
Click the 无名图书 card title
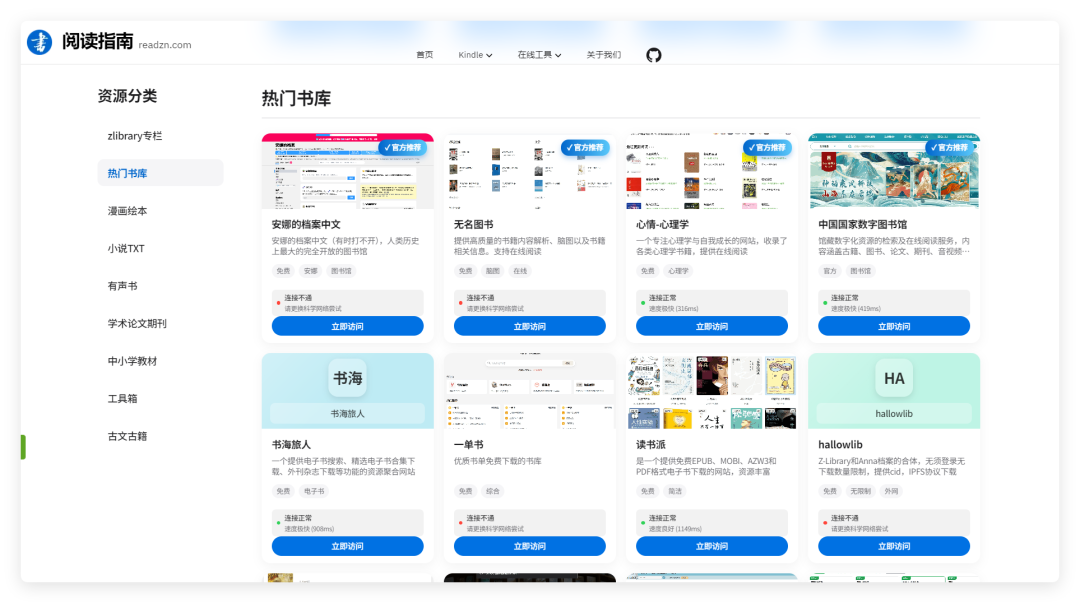(x=474, y=225)
